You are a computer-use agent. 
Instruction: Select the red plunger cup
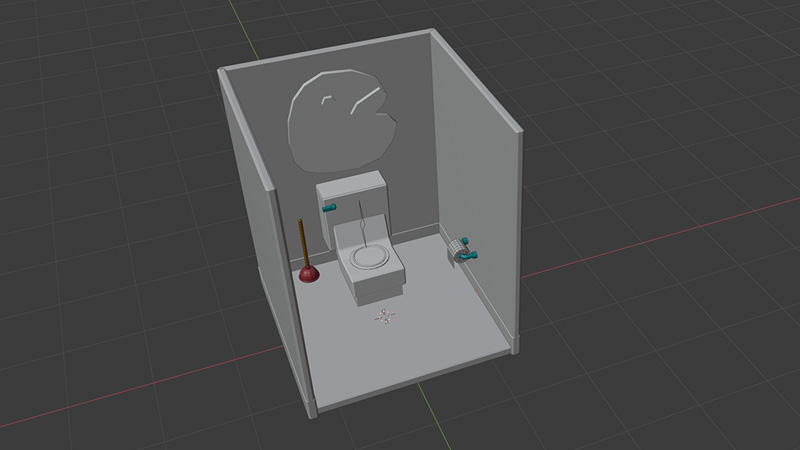pos(309,274)
